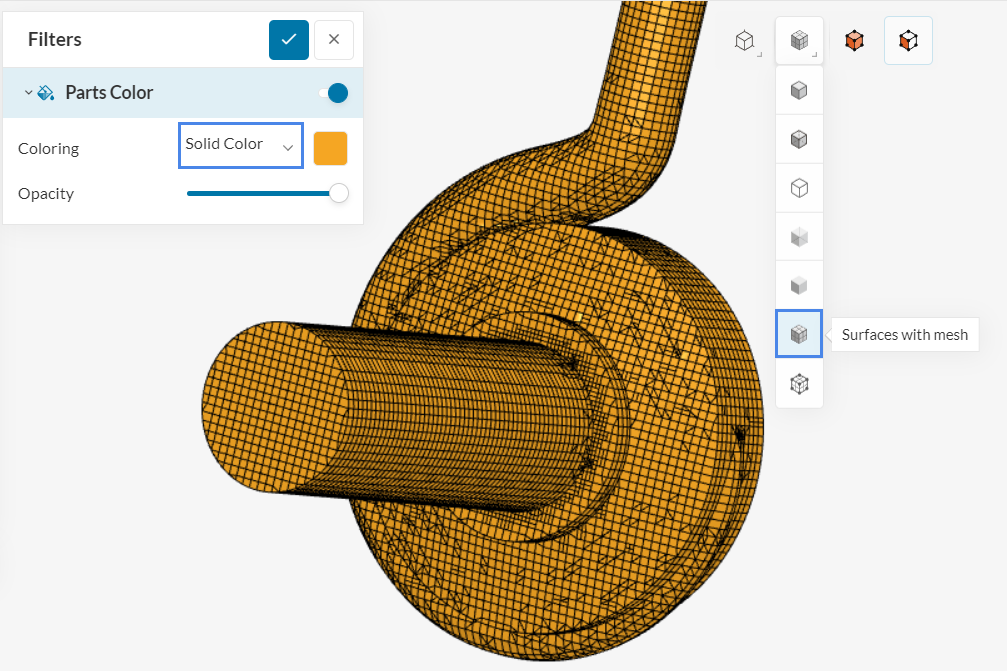Click the render mode dropdown button in toolbar

(799, 41)
